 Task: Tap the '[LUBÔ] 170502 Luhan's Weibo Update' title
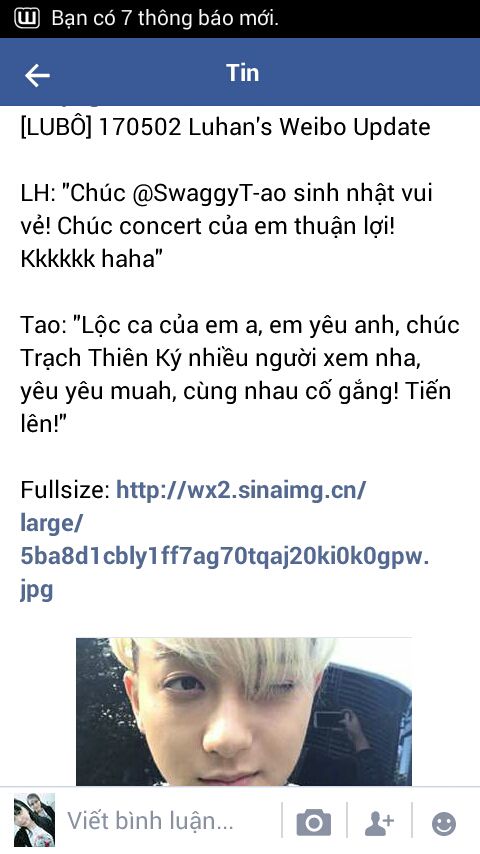tap(226, 127)
